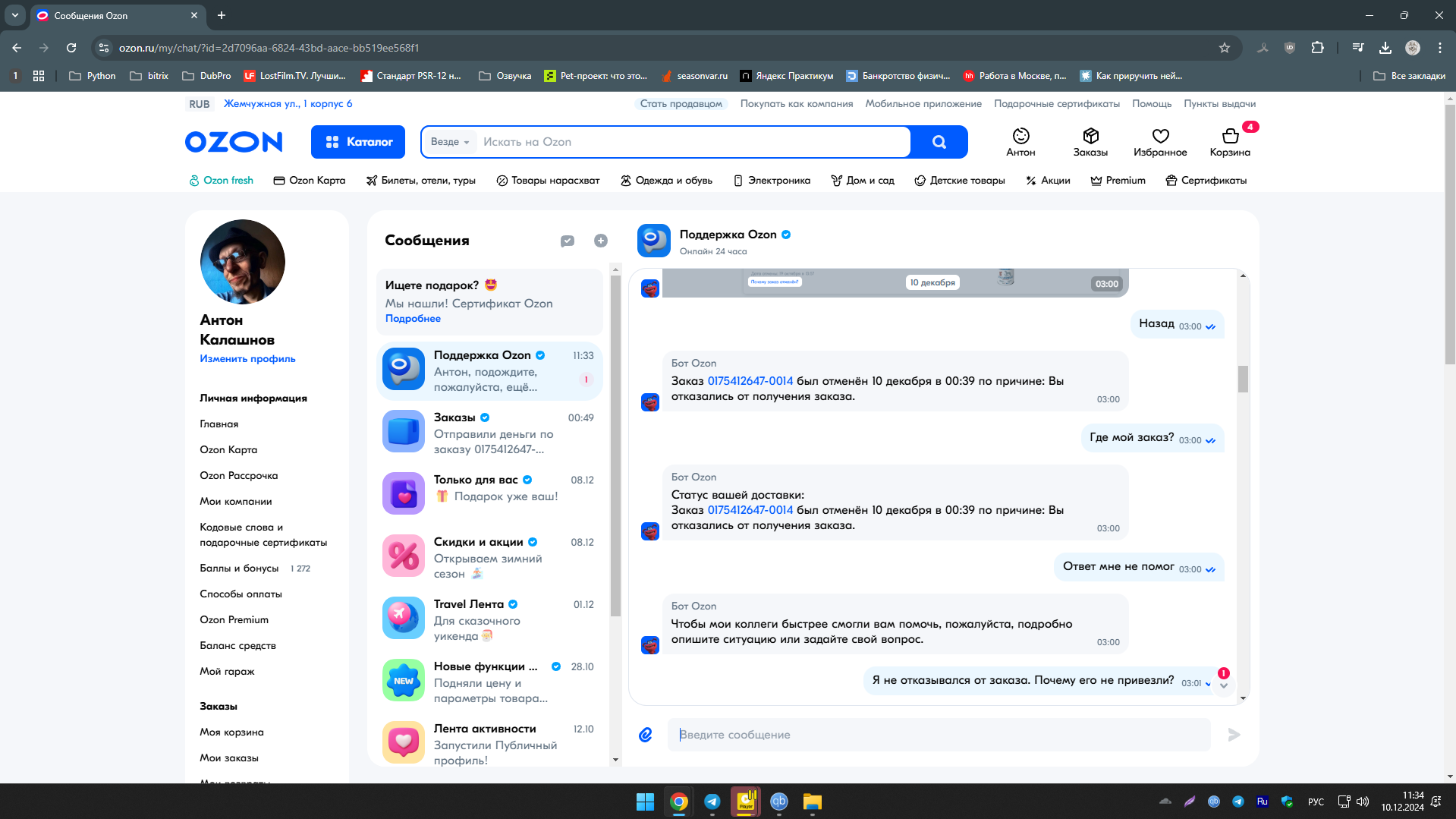Open Помощь link in header

[x=1152, y=104]
